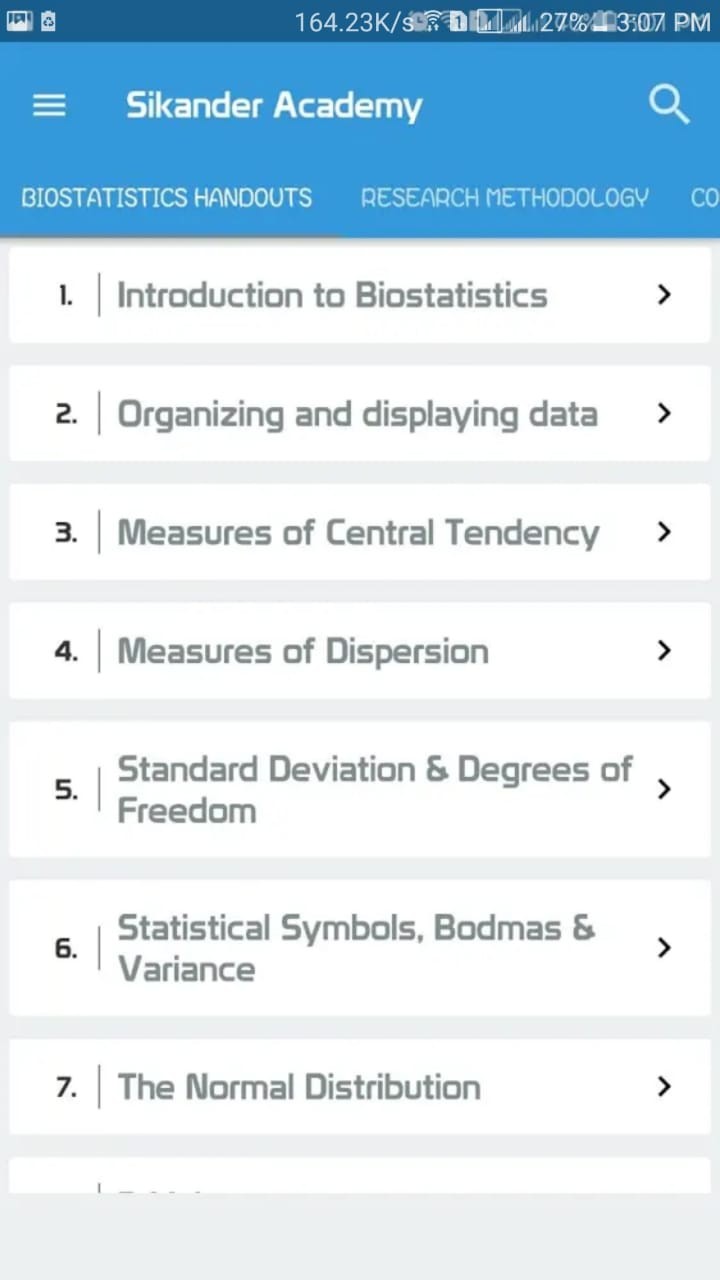
Task: Select Statistical Symbols, Bodmas & Variance
Action: pos(356,948)
